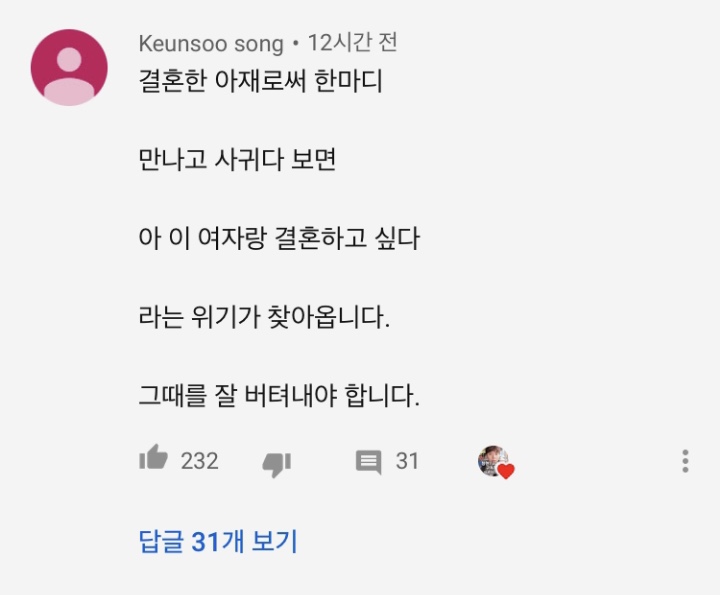This screenshot has width=720, height=595.
Task: Like the comment with thumbs-up icon
Action: 153,460
